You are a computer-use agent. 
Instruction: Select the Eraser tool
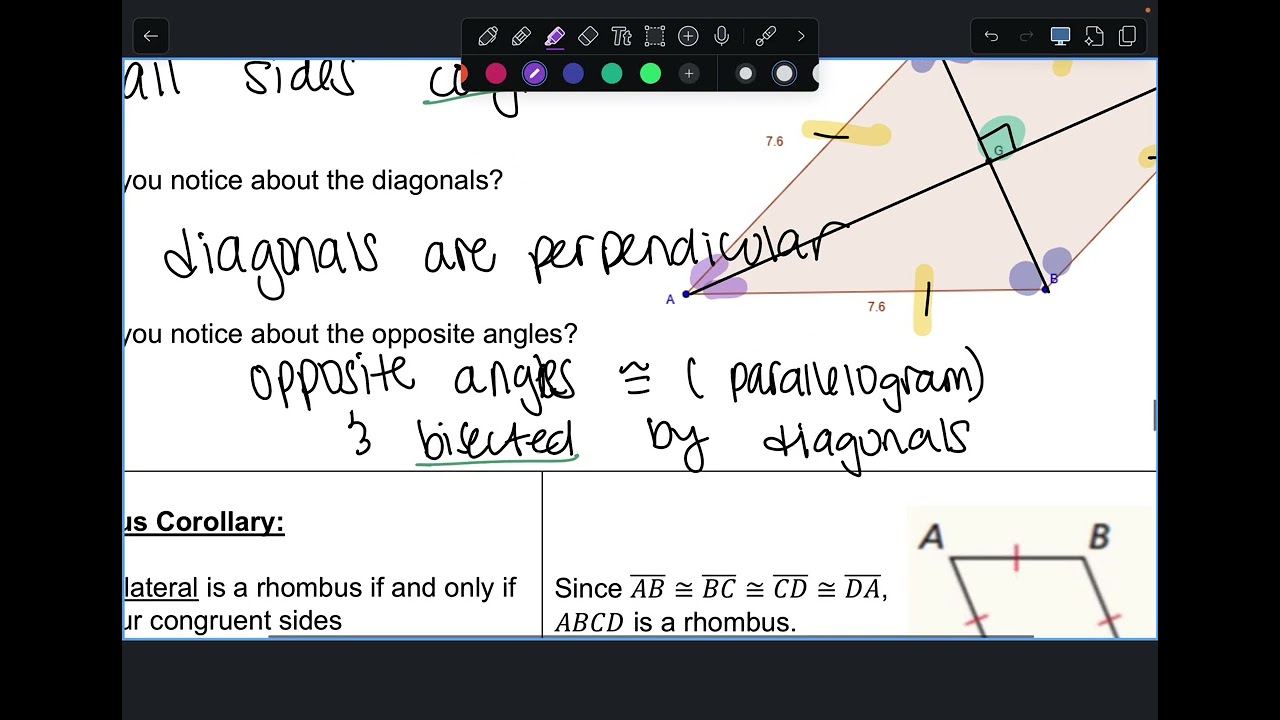coord(588,37)
